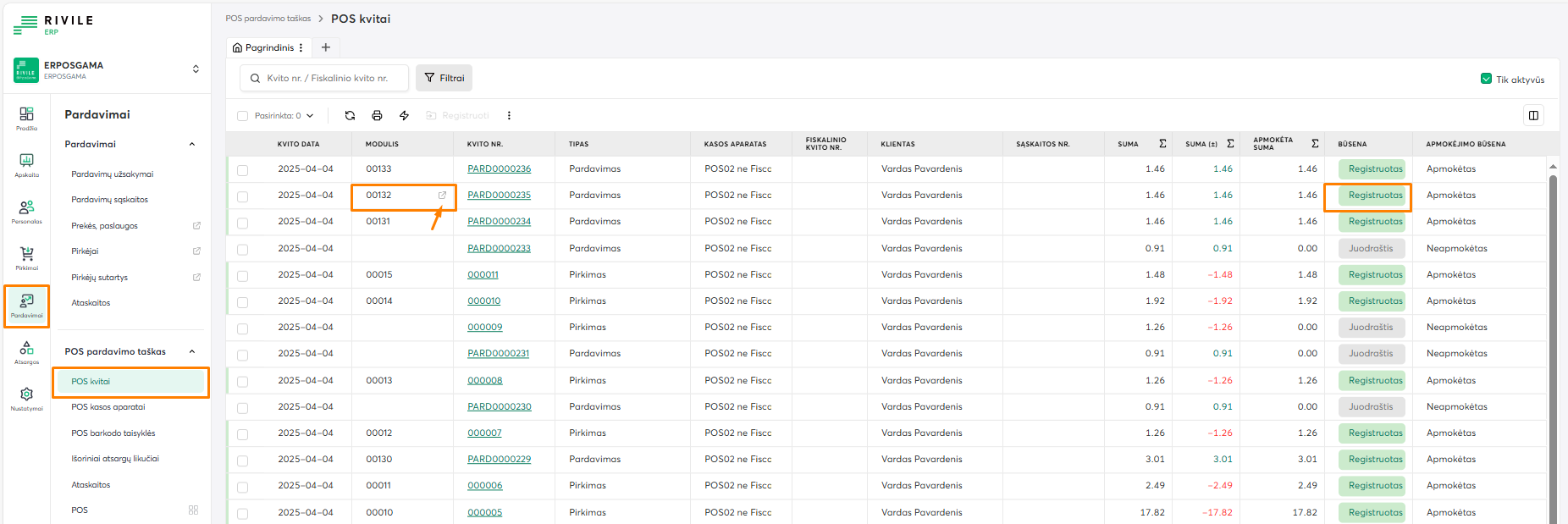Image resolution: width=1568 pixels, height=524 pixels.
Task: Open the column layout icon at top right
Action: (1533, 115)
